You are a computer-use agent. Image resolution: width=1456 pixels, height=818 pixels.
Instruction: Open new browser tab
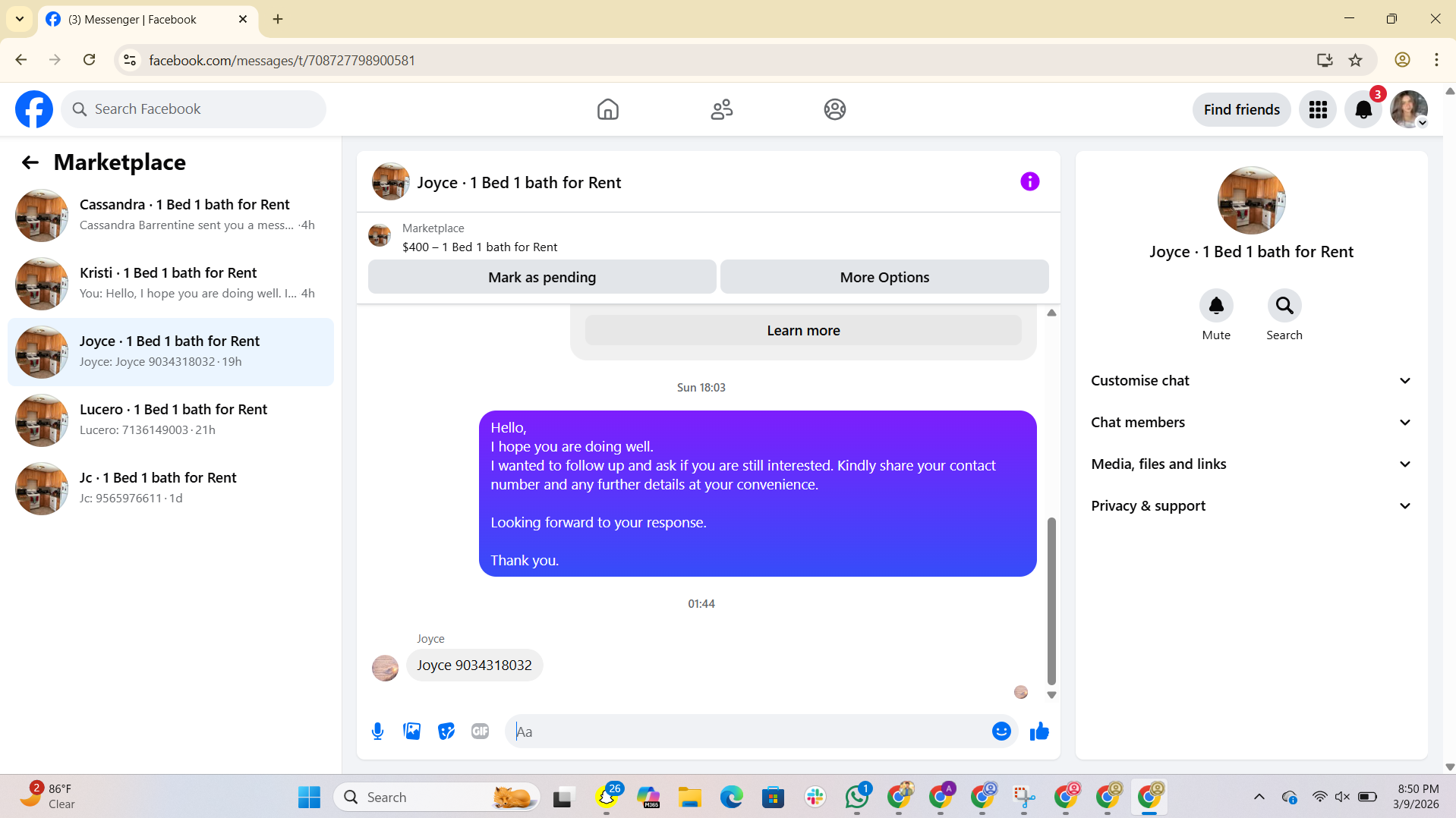278,19
